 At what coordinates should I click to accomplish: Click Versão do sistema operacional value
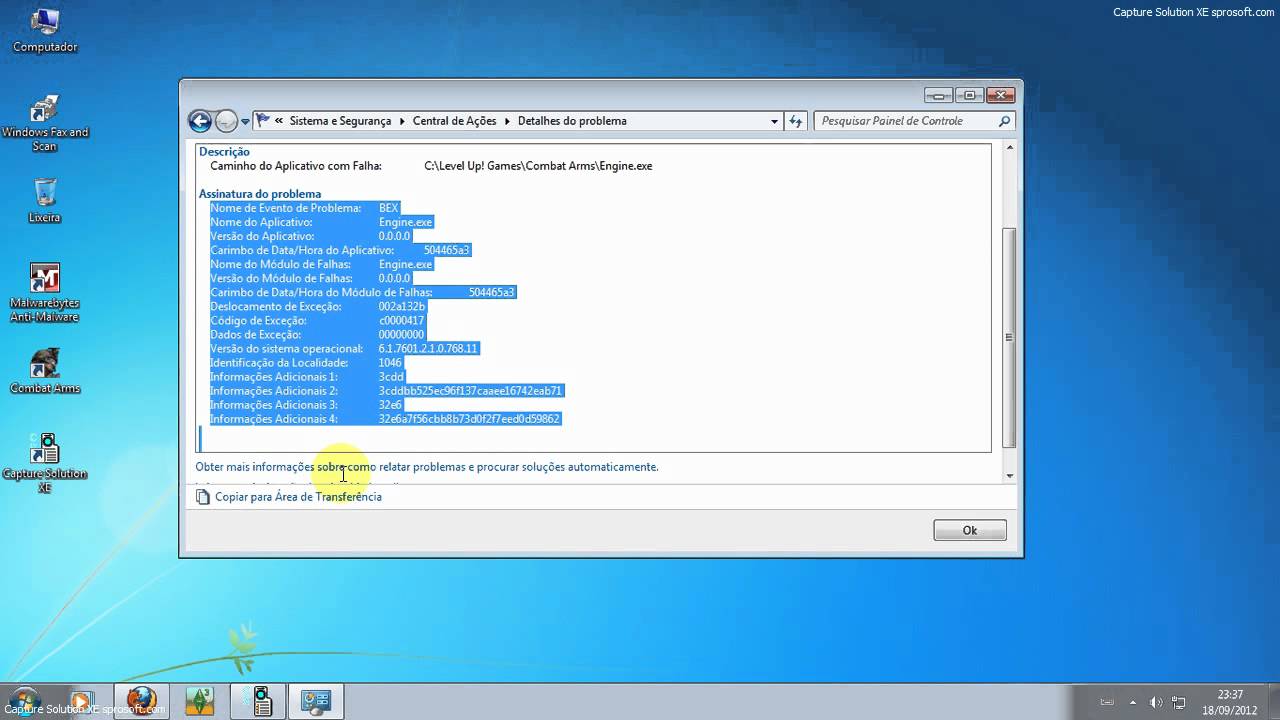point(428,348)
